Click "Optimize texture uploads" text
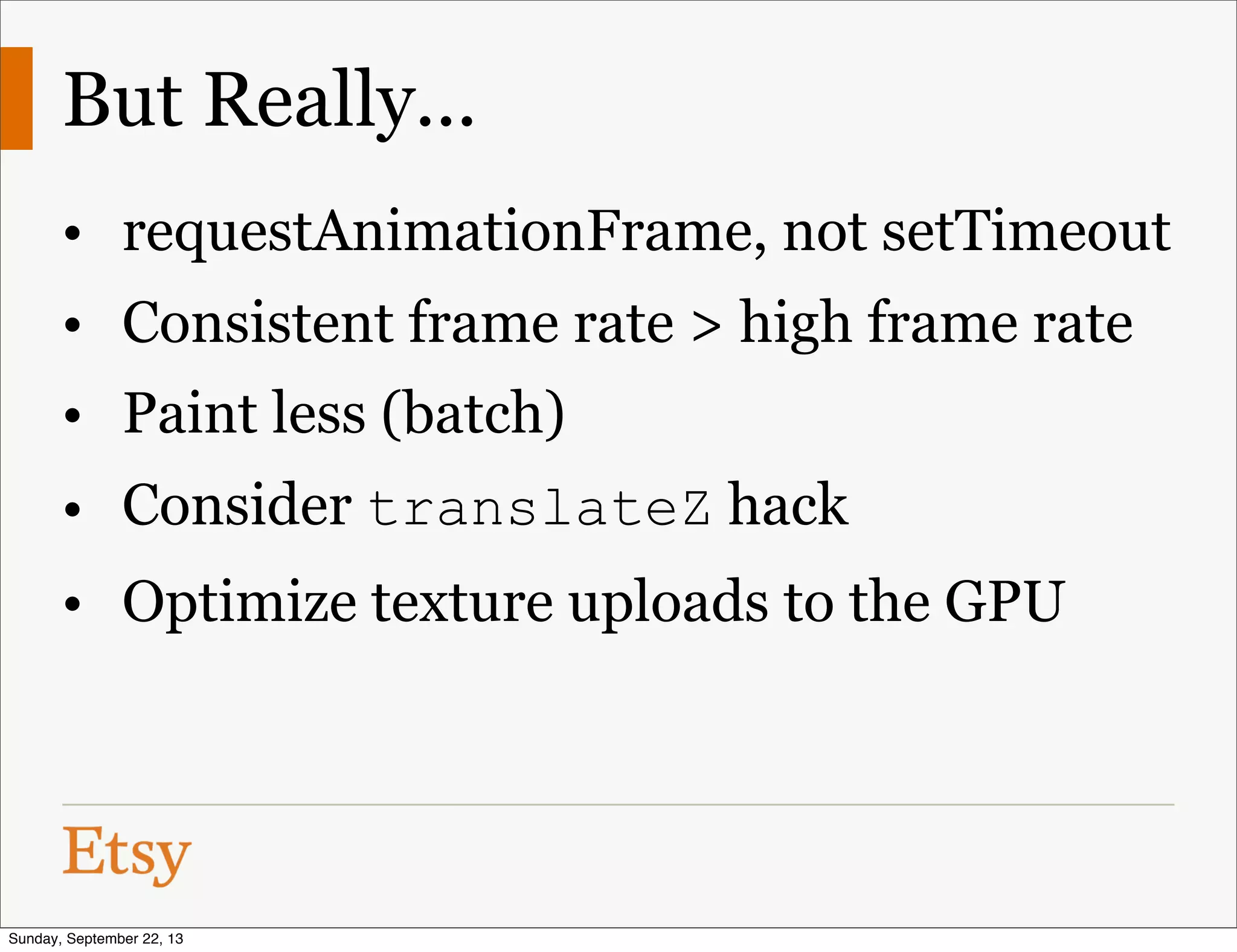Image resolution: width=1237 pixels, height=952 pixels. pos(446,603)
